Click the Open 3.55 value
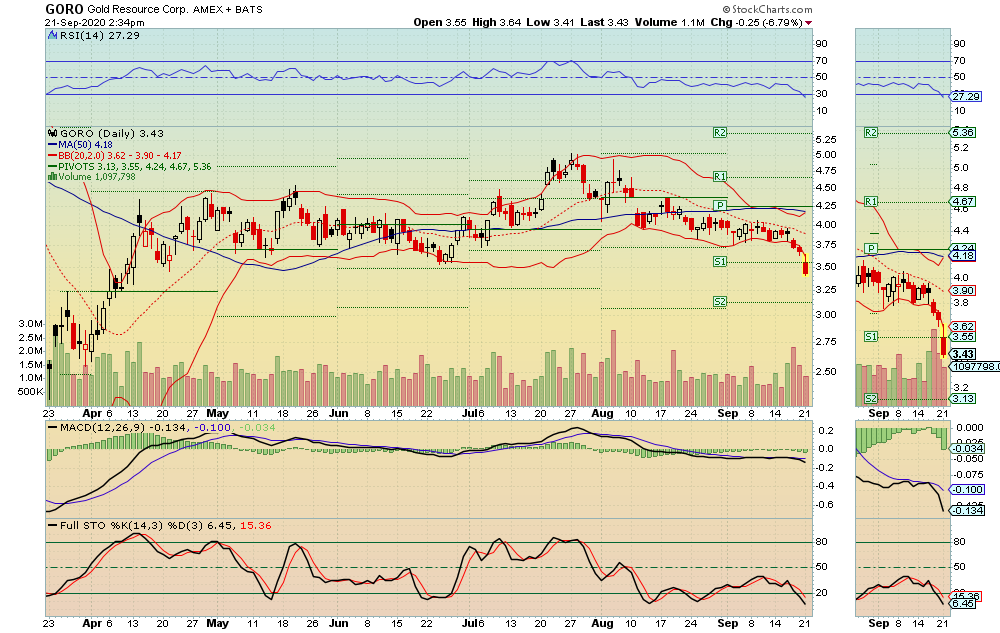The height and width of the screenshot is (633, 1000). coord(440,22)
